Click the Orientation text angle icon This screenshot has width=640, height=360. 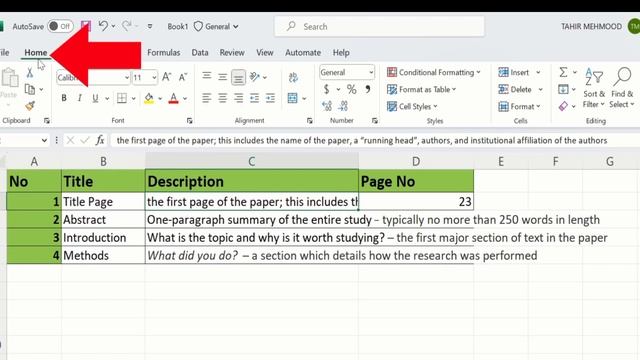pos(255,76)
